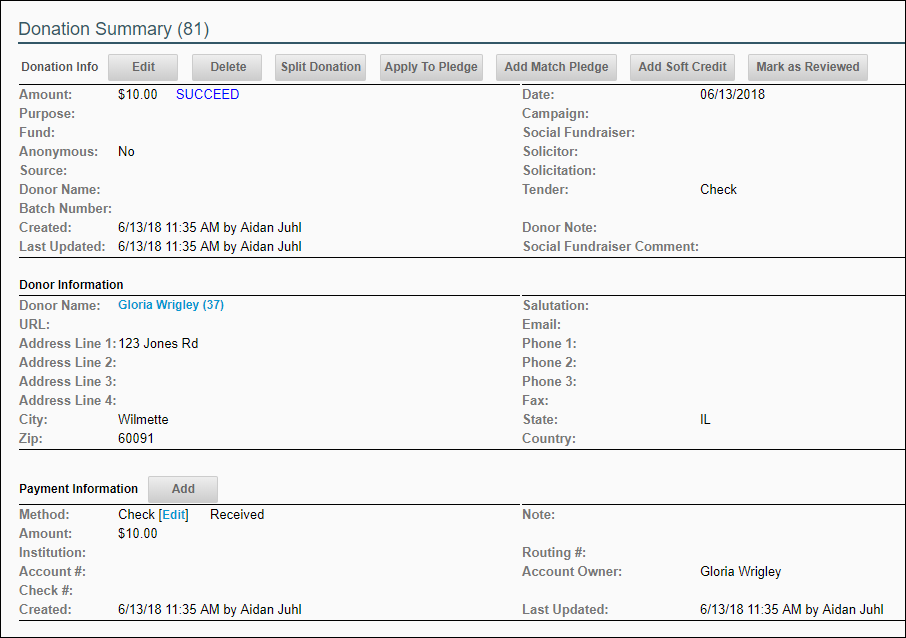Click the Anonymous value No
The image size is (906, 638).
tap(126, 151)
